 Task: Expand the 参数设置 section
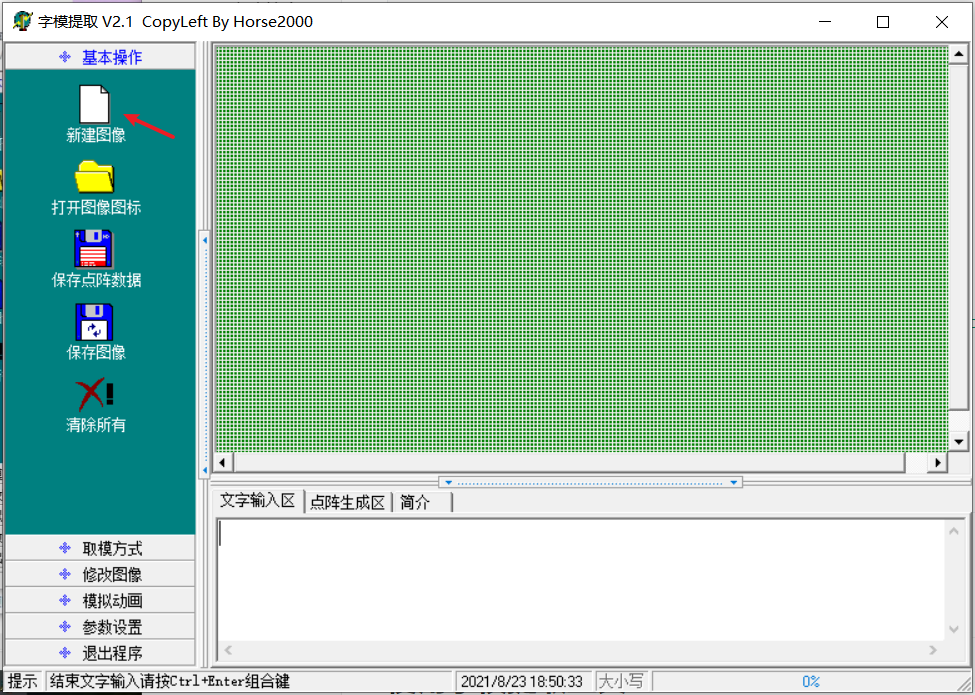coord(100,627)
